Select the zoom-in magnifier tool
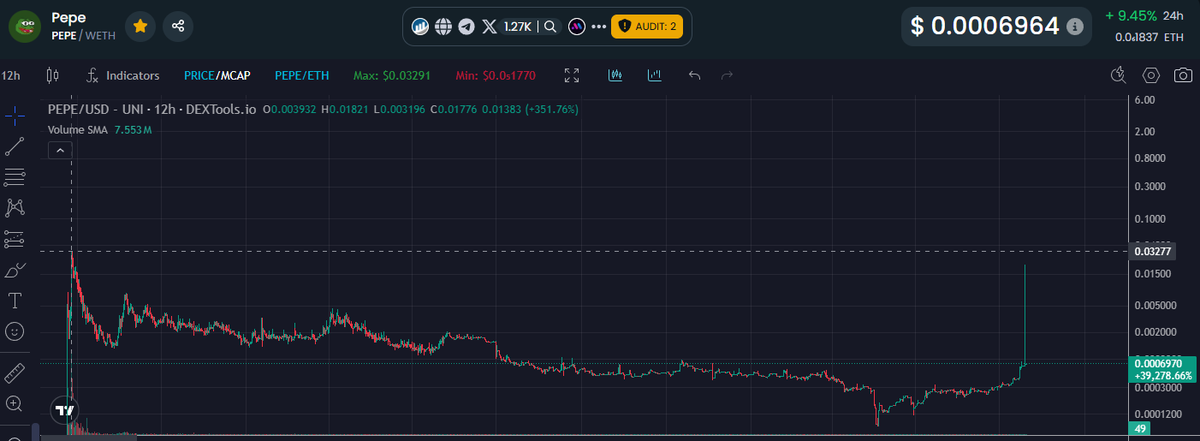The height and width of the screenshot is (441, 1200). click(15, 404)
